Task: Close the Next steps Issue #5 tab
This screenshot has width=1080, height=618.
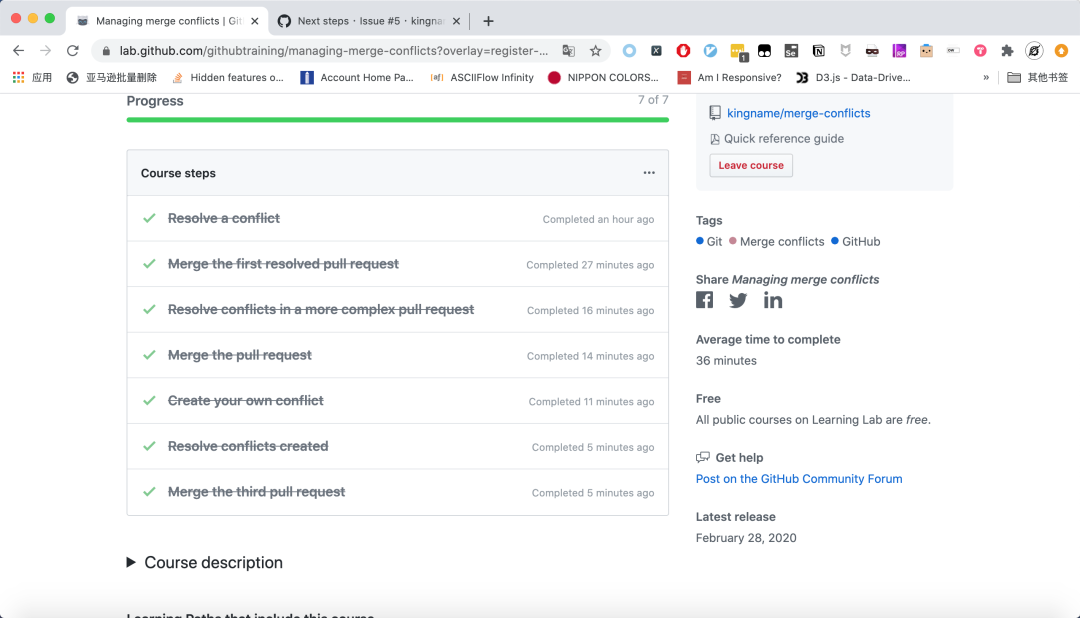Action: tap(456, 21)
